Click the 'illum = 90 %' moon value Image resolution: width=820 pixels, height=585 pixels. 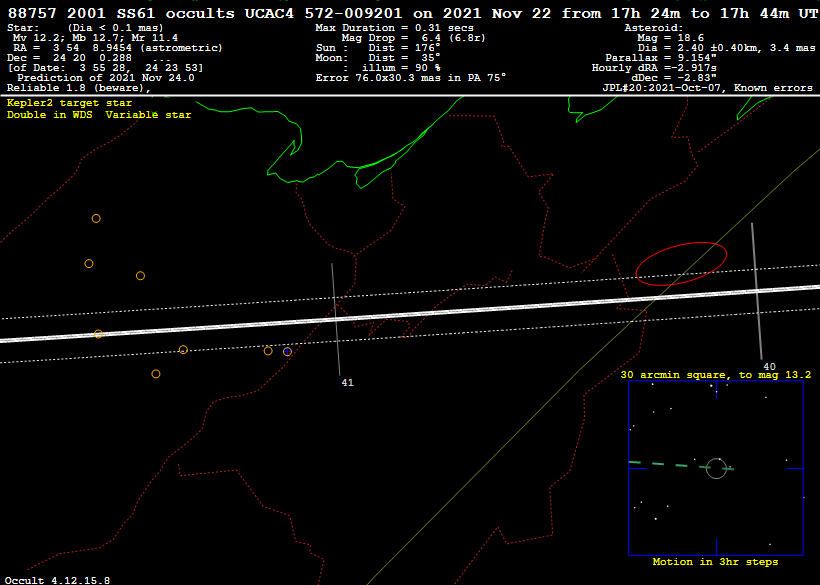pos(401,67)
